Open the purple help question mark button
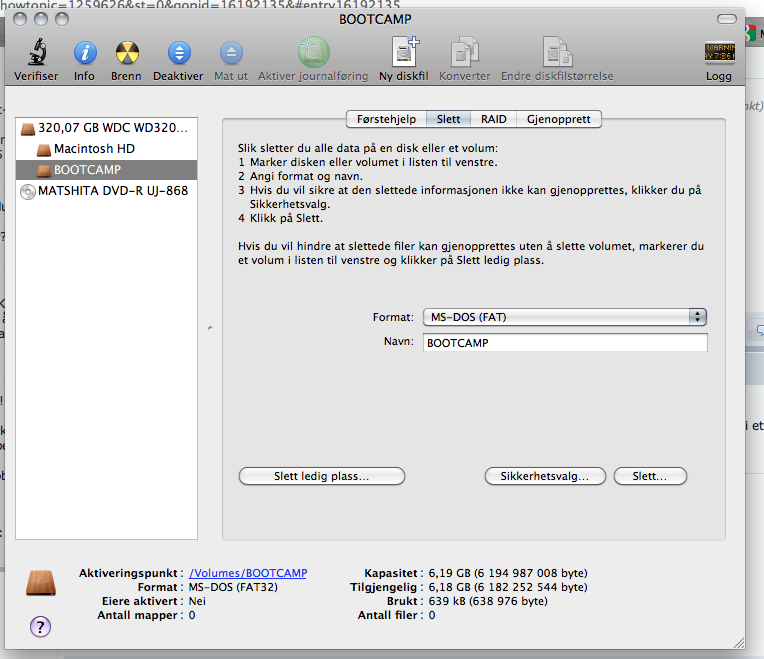The image size is (764, 659). (x=40, y=626)
